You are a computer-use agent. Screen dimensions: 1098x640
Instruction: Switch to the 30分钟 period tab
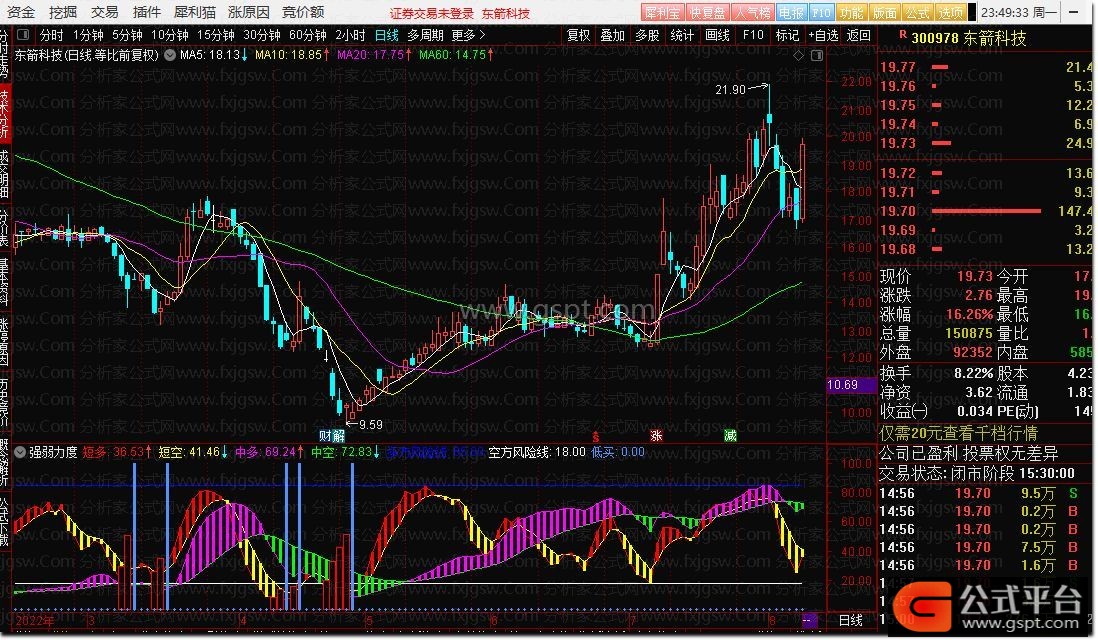(x=262, y=35)
